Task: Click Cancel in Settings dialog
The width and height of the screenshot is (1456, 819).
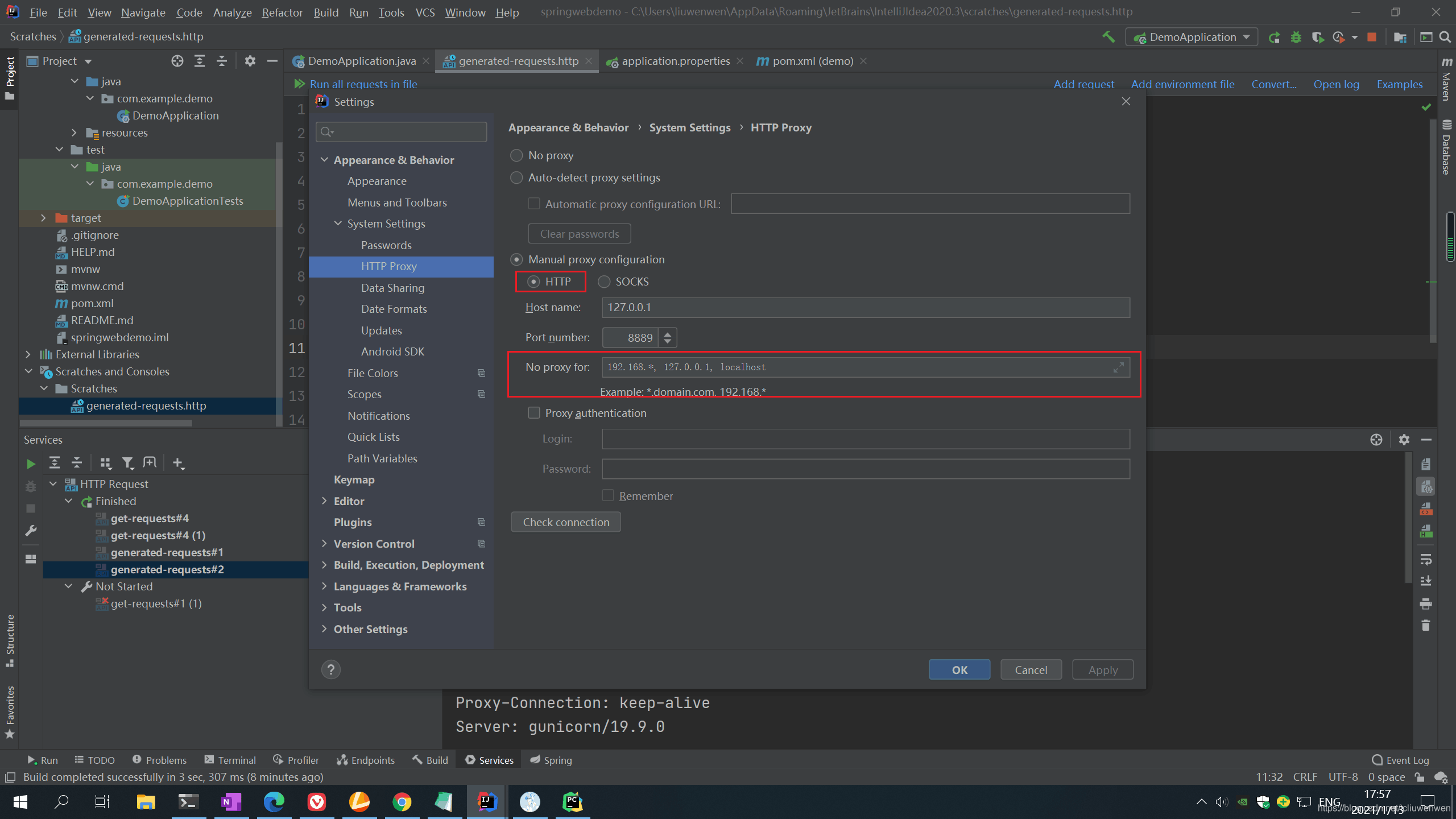Action: click(x=1031, y=669)
